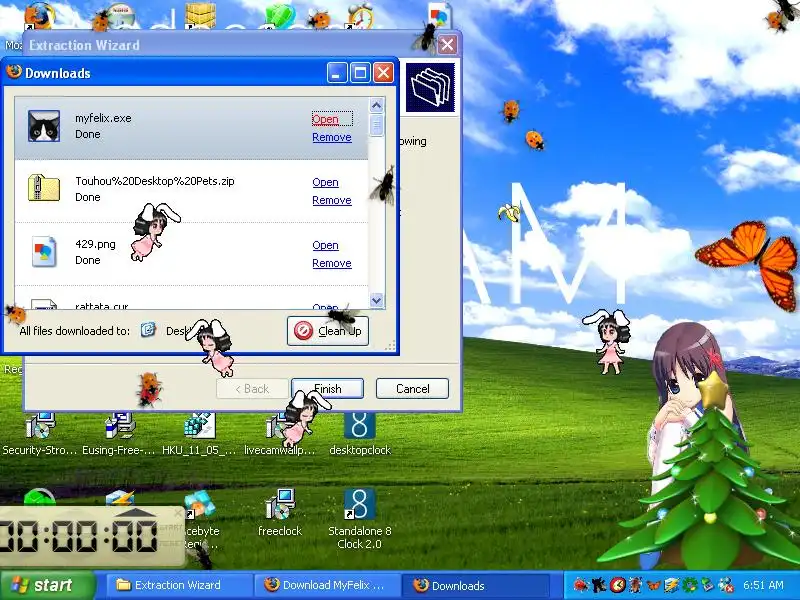Open the myfelix.exe download
The height and width of the screenshot is (600, 800).
pos(326,119)
